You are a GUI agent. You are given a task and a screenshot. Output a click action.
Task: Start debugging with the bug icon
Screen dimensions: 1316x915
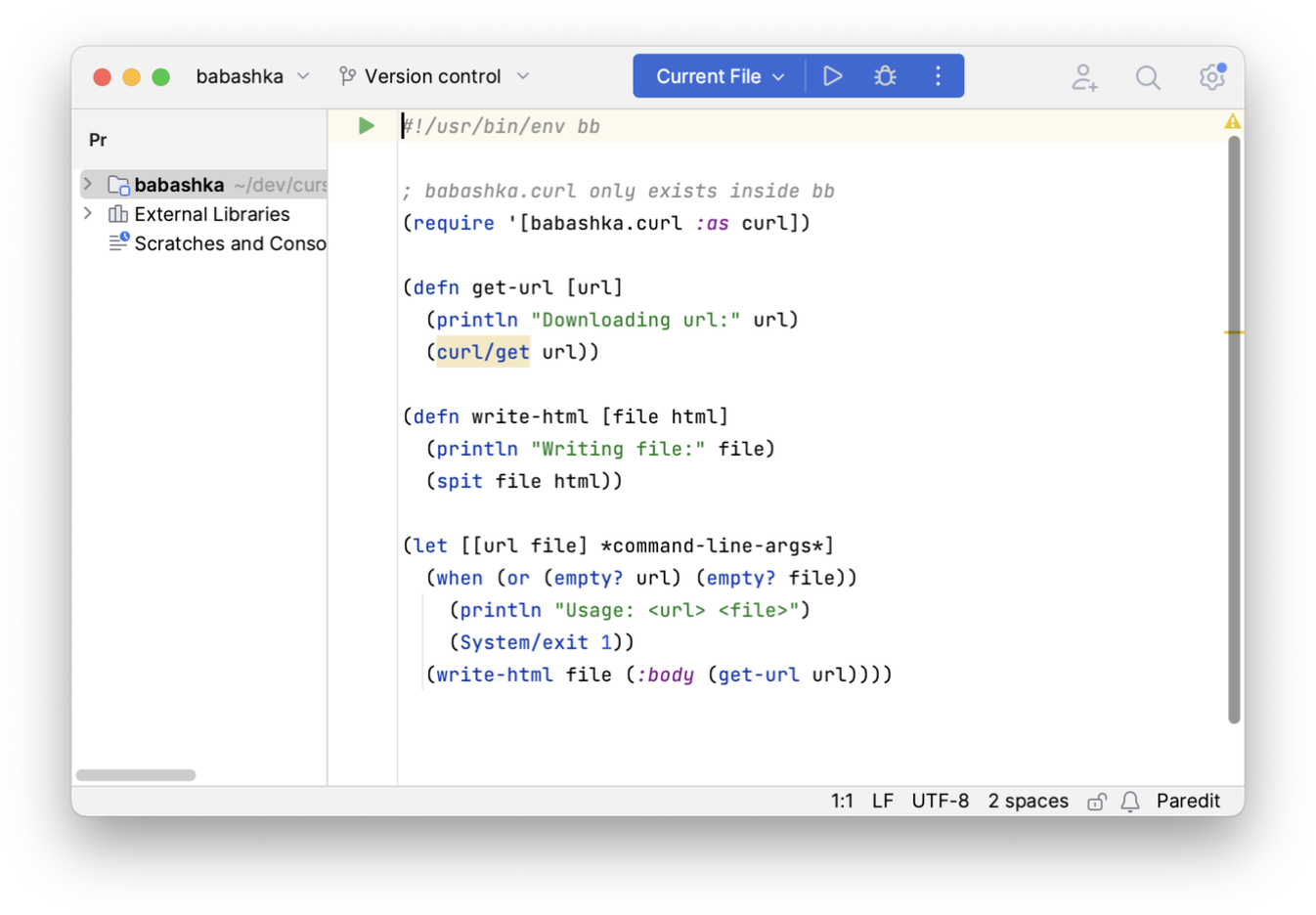click(885, 76)
